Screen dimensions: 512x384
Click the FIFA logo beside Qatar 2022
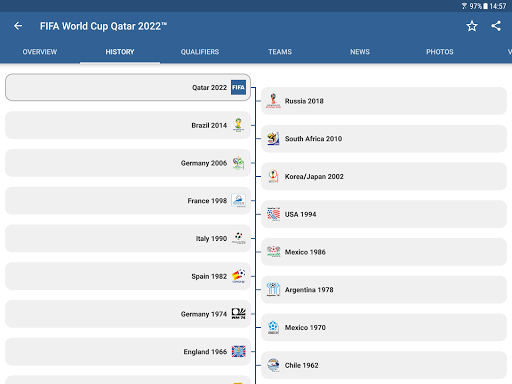click(238, 87)
